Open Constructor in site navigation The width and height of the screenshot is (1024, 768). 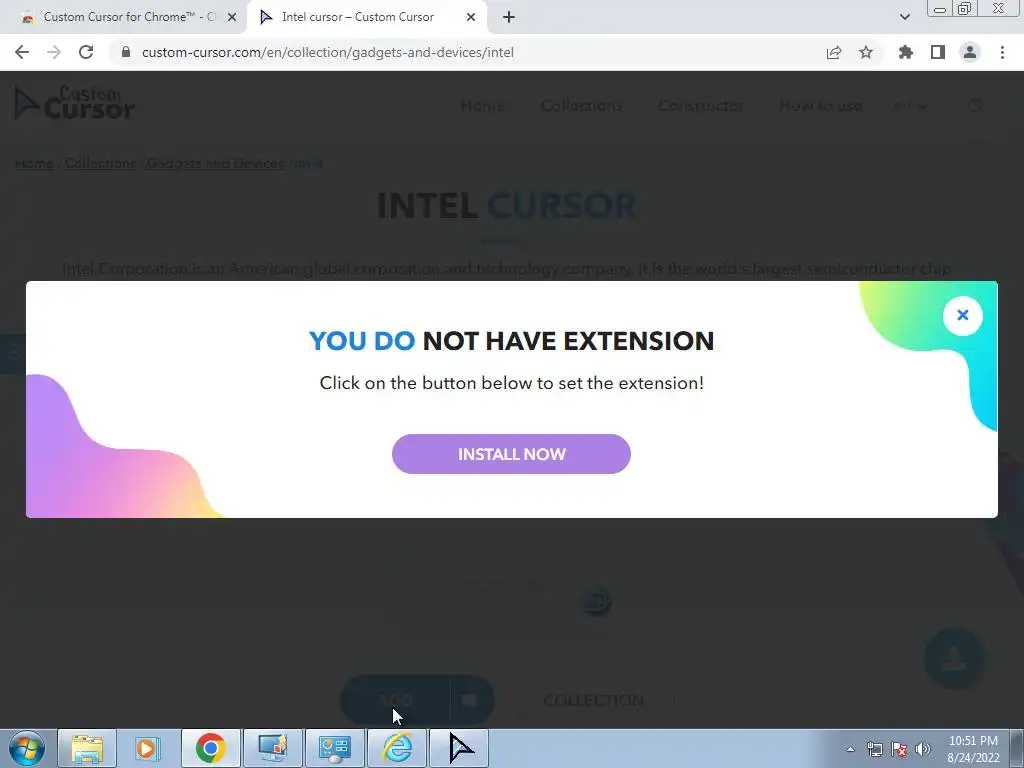point(701,106)
